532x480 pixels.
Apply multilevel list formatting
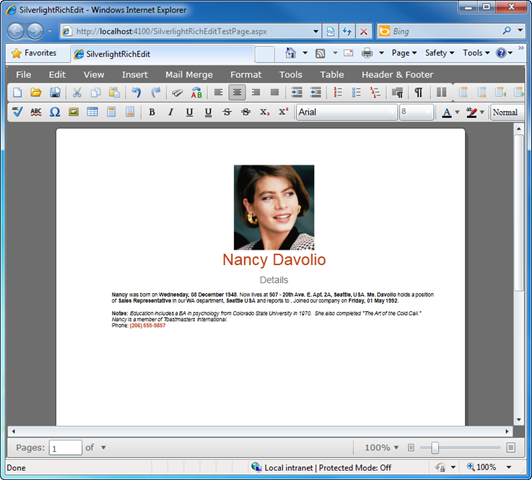(x=375, y=92)
